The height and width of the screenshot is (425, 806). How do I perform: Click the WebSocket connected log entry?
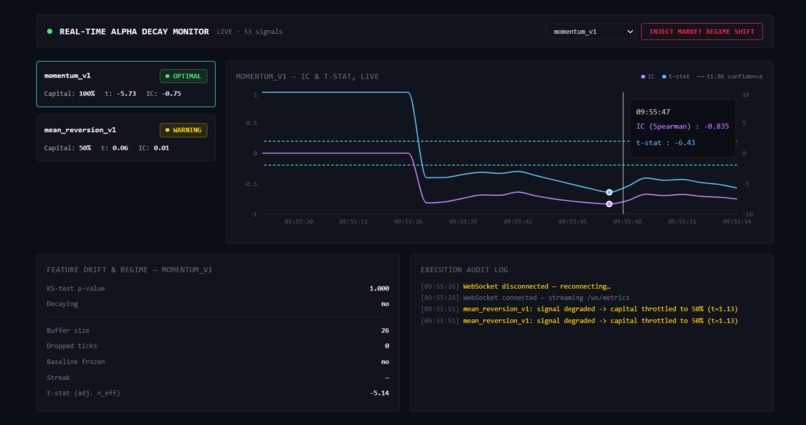coord(525,298)
